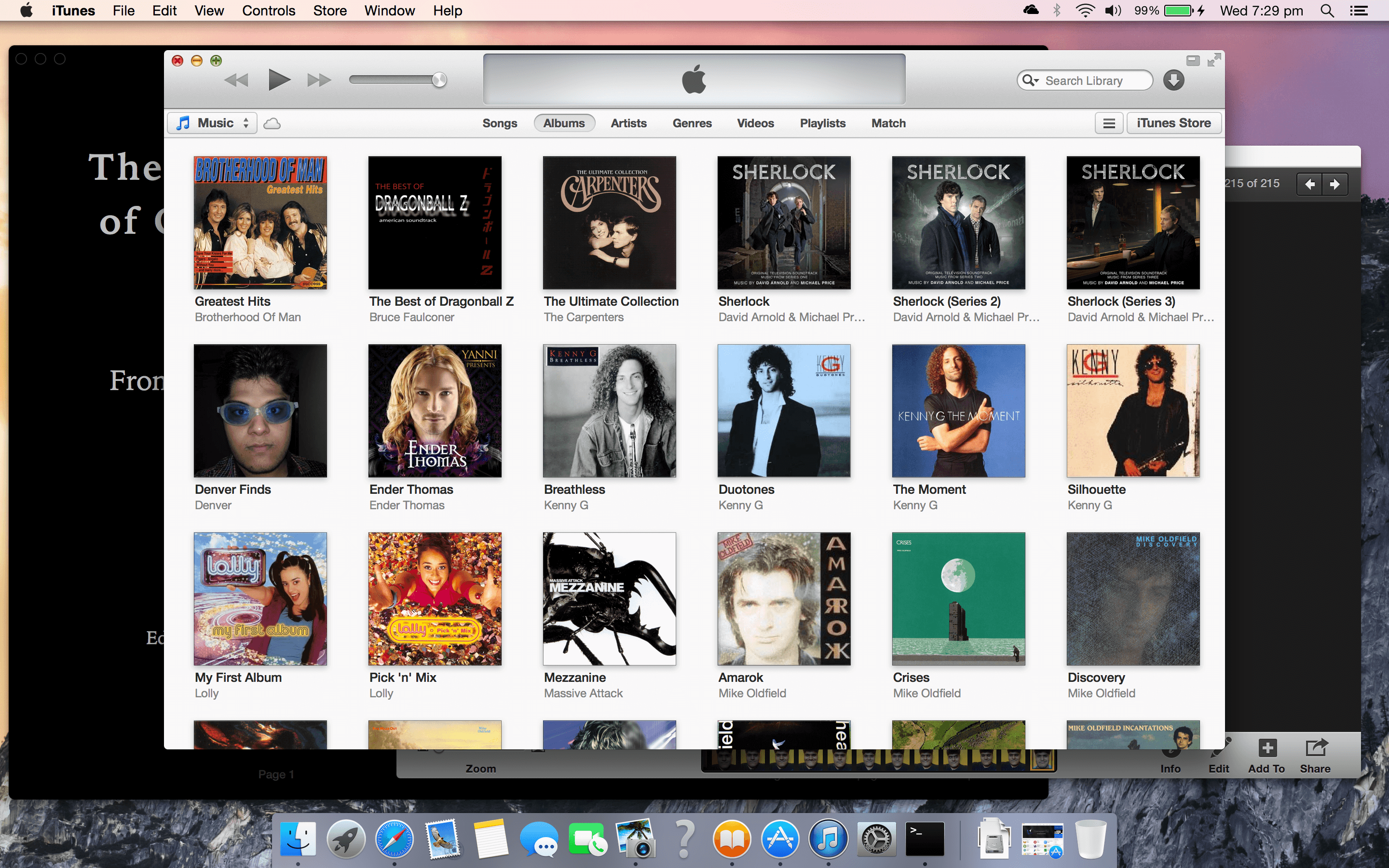Image resolution: width=1389 pixels, height=868 pixels.
Task: Open the list view options button
Action: pyautogui.click(x=1109, y=123)
